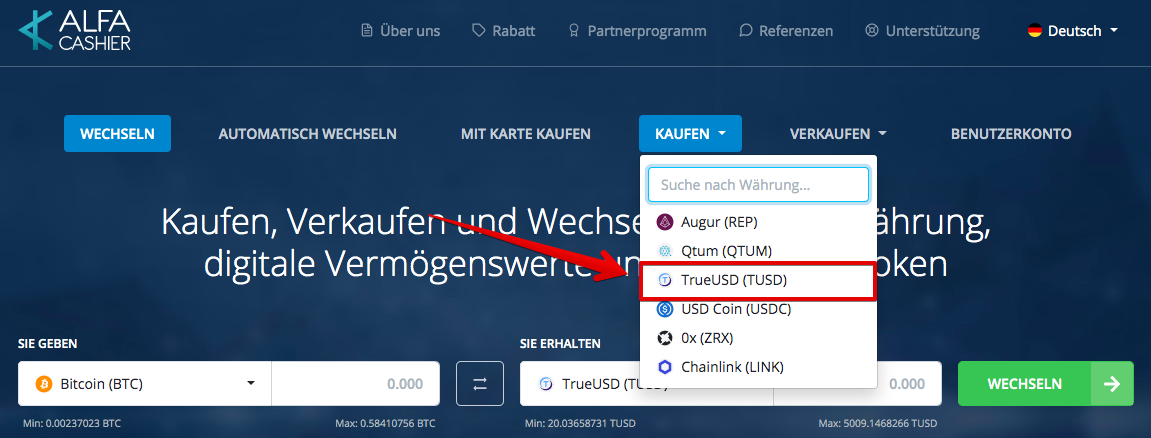
Task: Click the 0x (ZRX) coin icon
Action: (665, 338)
